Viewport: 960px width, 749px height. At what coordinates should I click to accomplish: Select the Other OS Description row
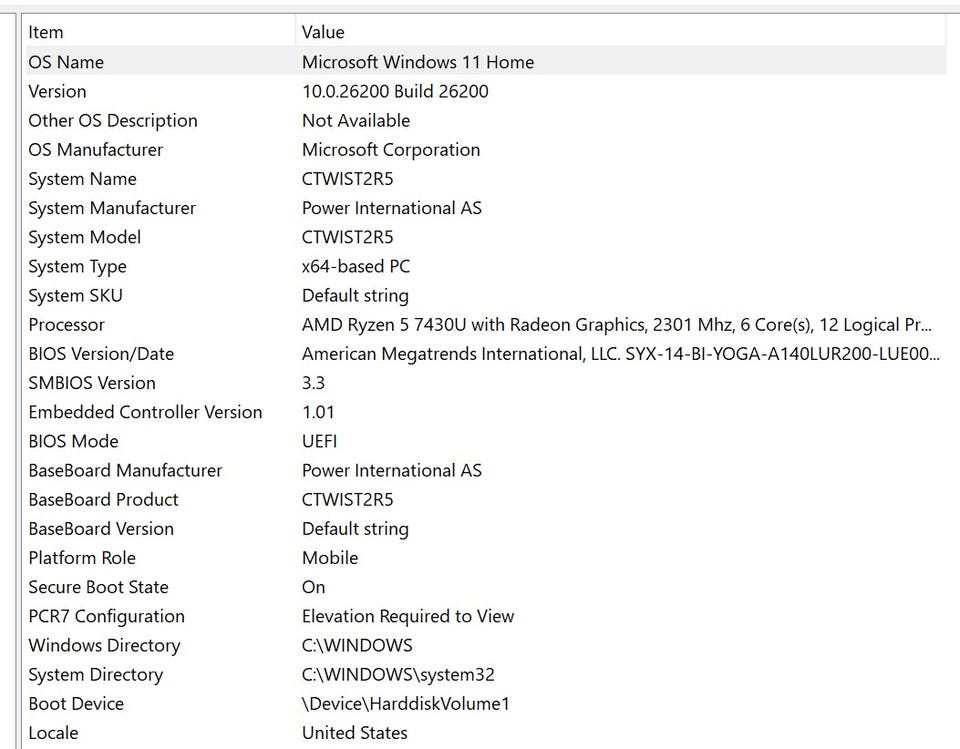pyautogui.click(x=112, y=120)
